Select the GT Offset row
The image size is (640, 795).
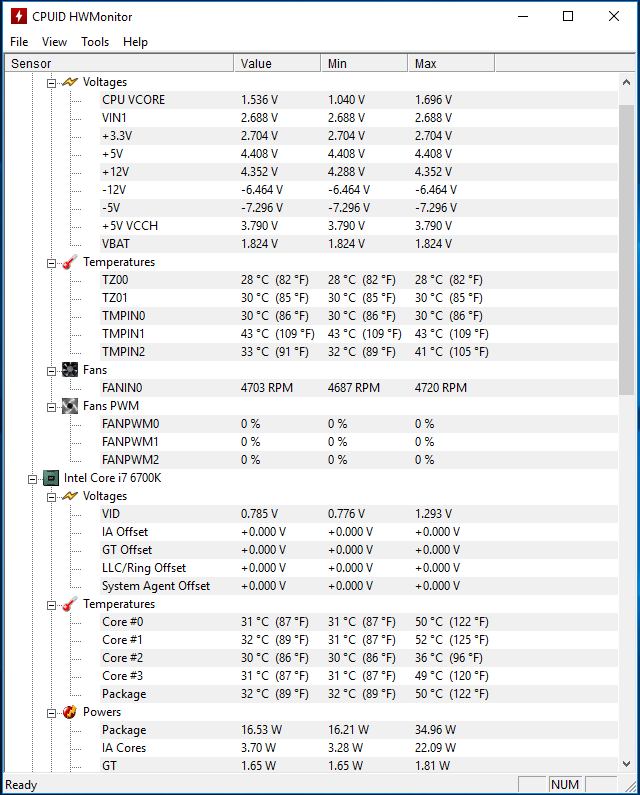359,550
